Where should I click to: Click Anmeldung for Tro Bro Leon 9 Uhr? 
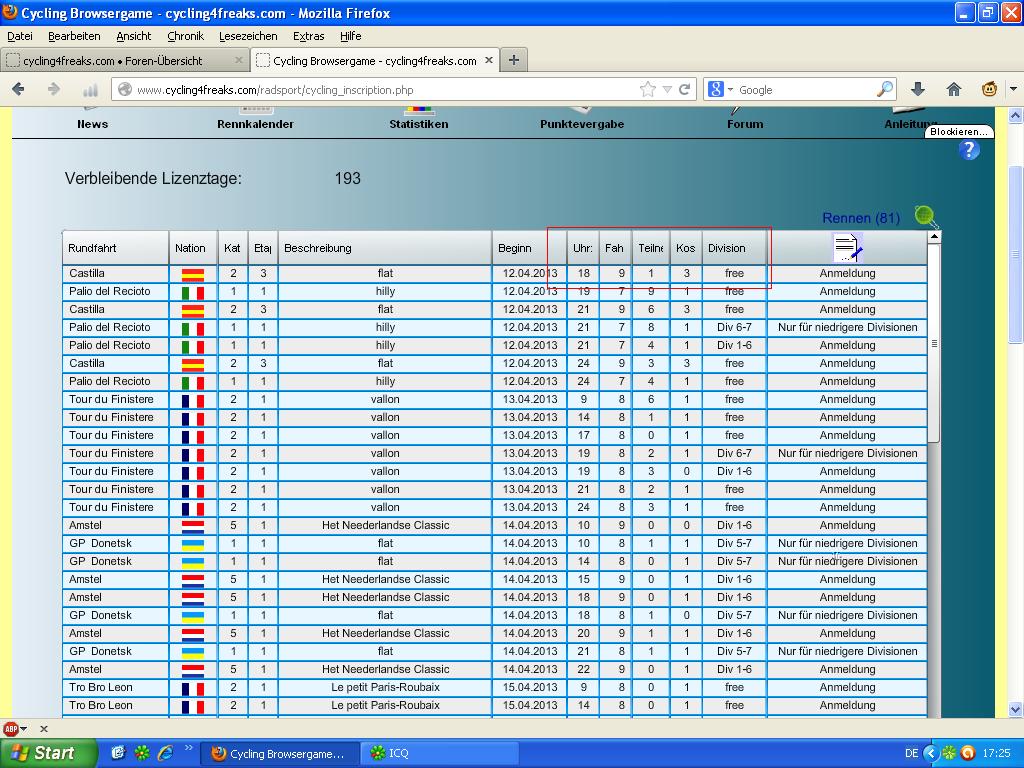[847, 687]
